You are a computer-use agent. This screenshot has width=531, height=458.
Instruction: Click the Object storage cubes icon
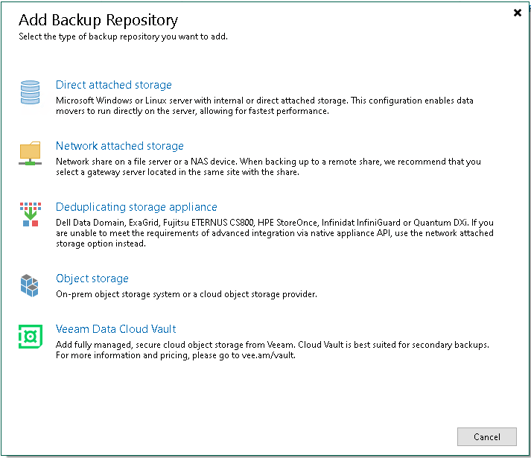[29, 286]
